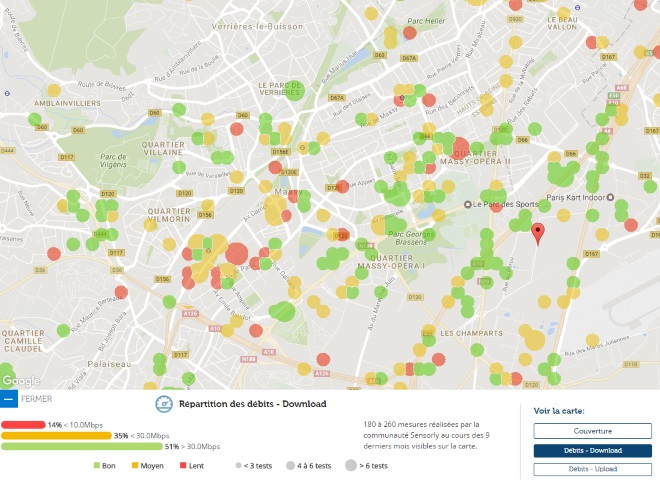This screenshot has height=490, width=660.
Task: Click the largest red measurement circle on map
Action: click(x=236, y=254)
